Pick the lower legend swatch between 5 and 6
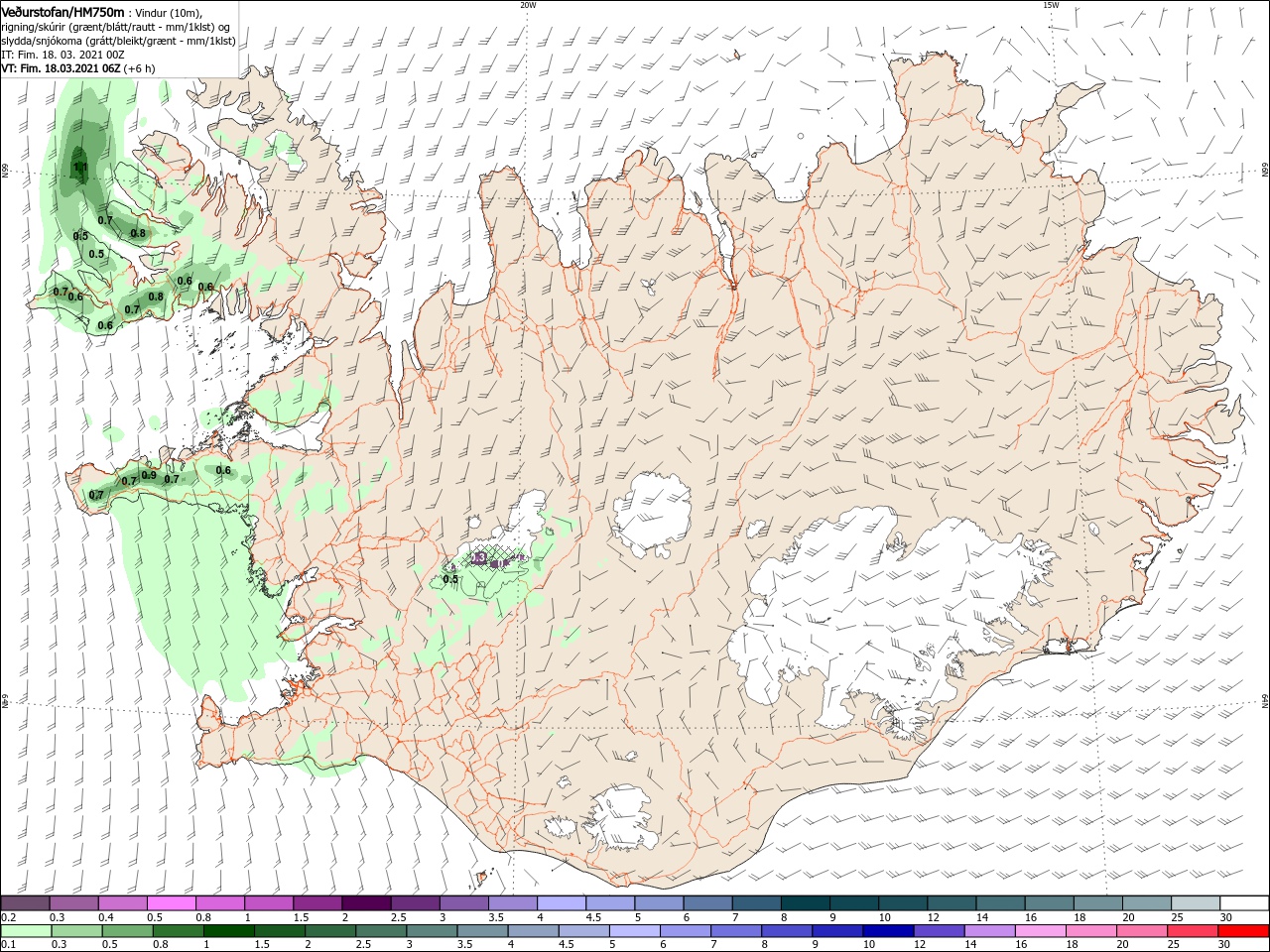 633,931
